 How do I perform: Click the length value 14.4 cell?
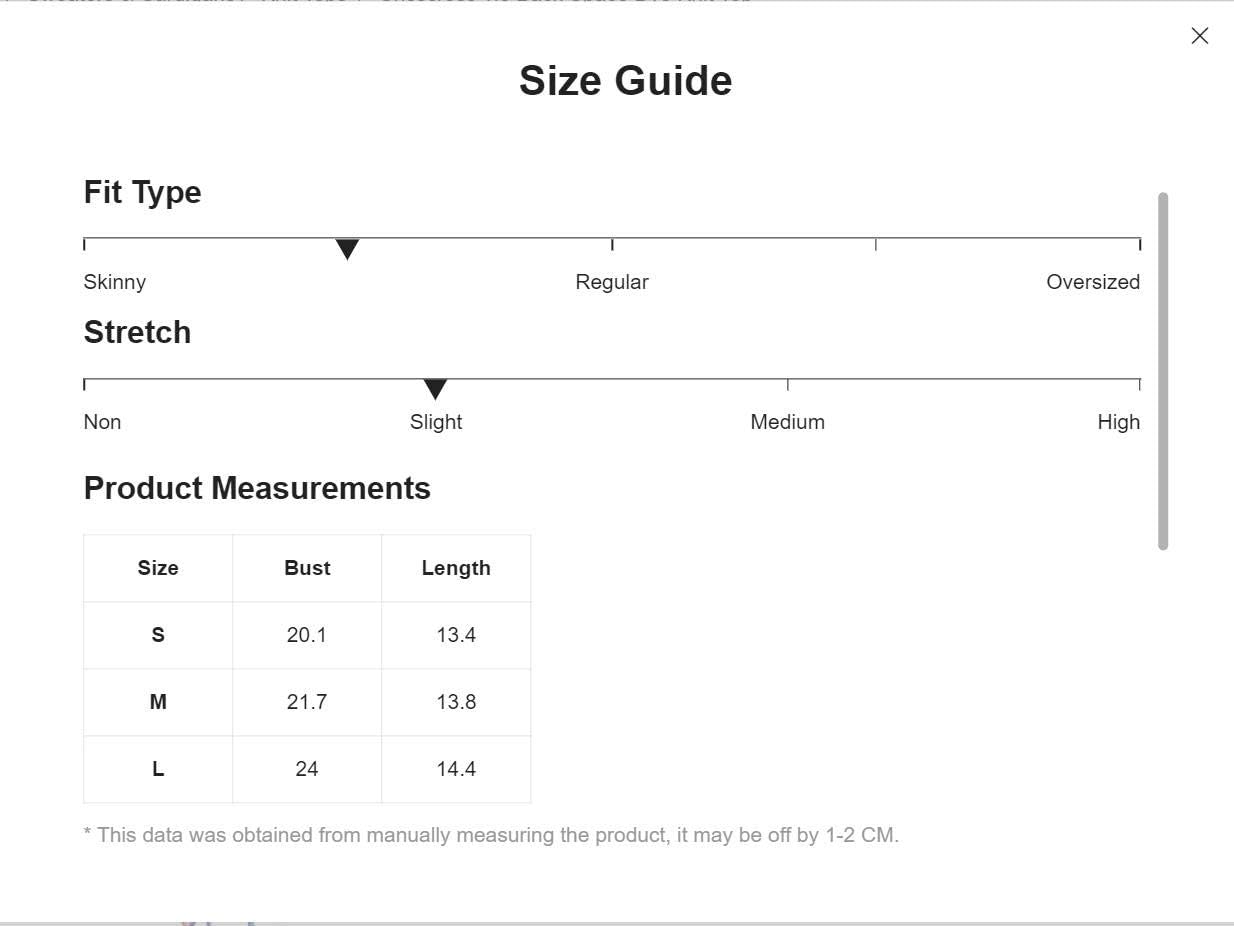(456, 769)
